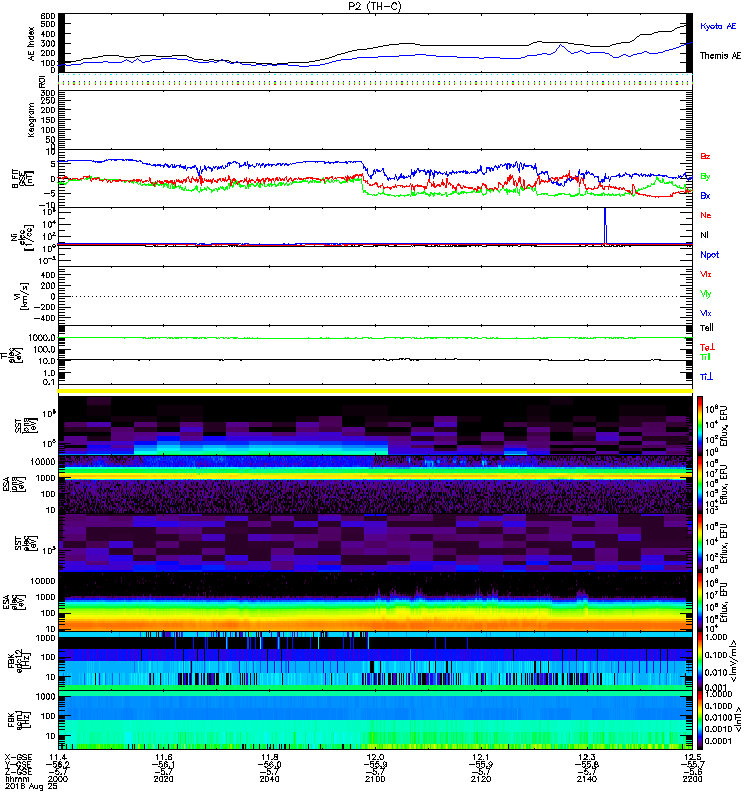Click the 2140 time tick label
The image size is (750, 800).
(587, 779)
